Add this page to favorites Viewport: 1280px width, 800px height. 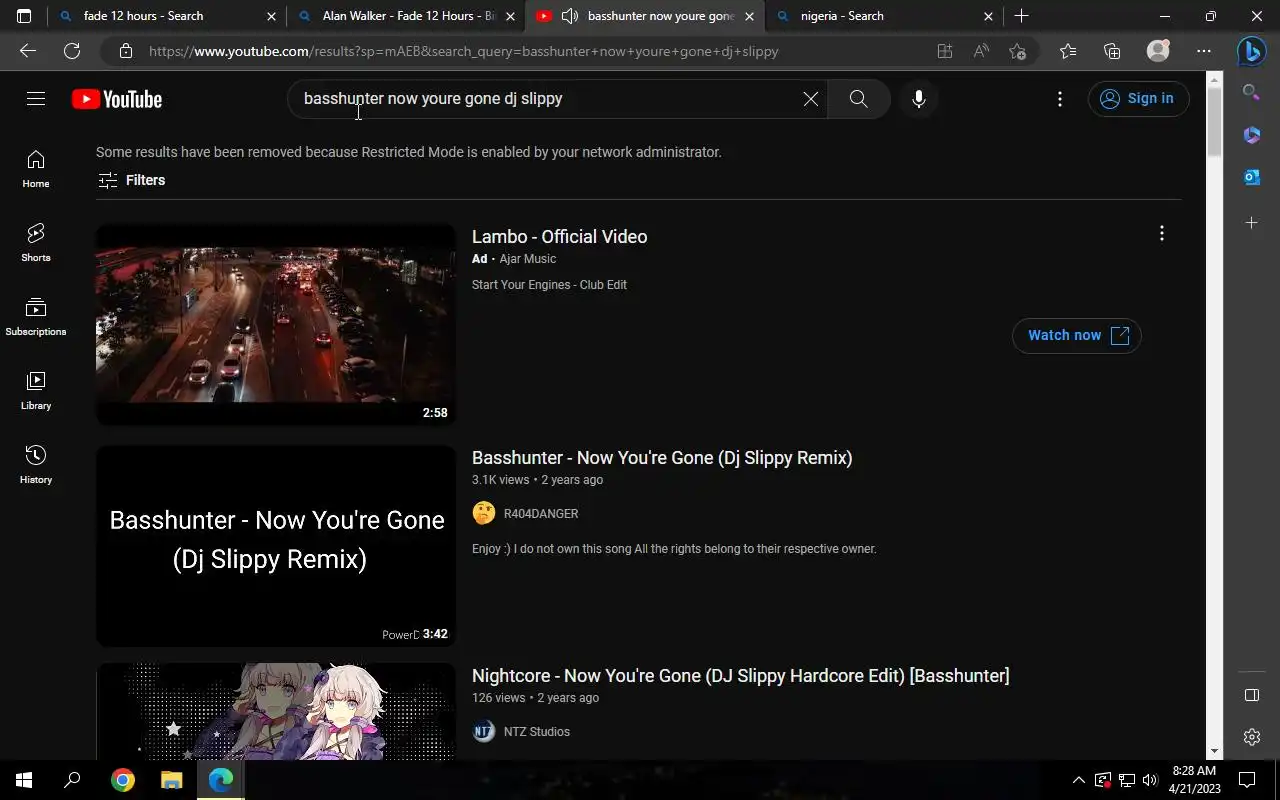click(1017, 51)
